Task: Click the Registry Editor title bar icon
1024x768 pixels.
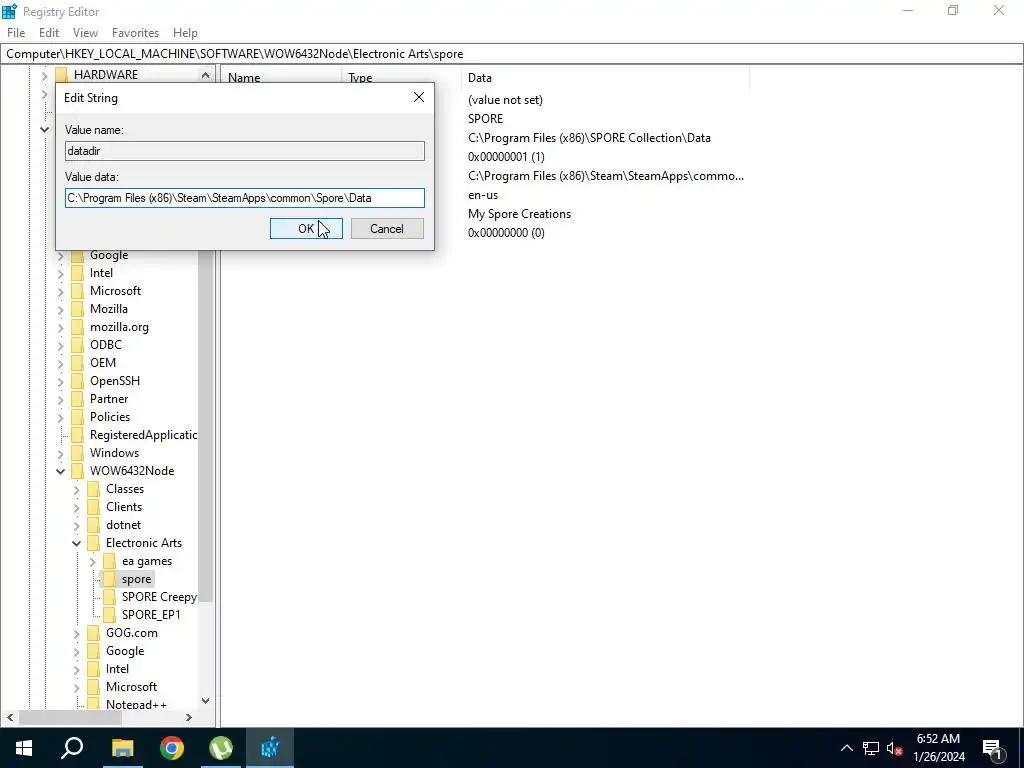Action: coord(9,11)
